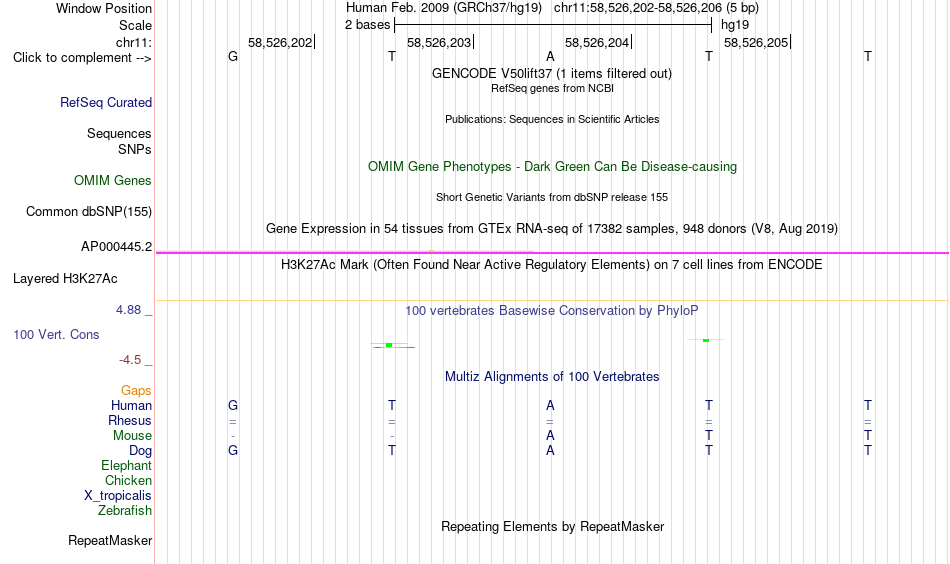Click the SNPs track label
Image resolution: width=950 pixels, height=564 pixels.
point(135,149)
